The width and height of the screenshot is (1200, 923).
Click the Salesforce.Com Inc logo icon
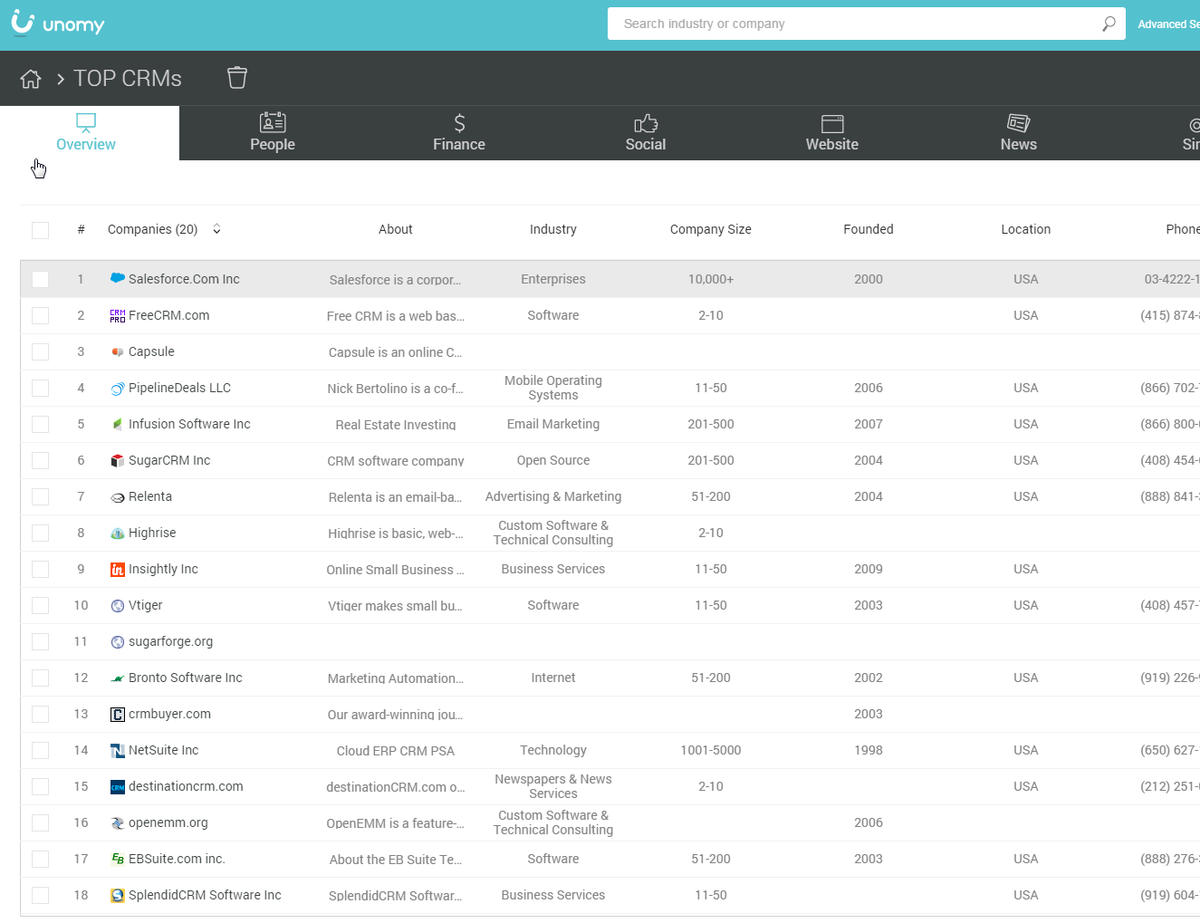point(118,279)
